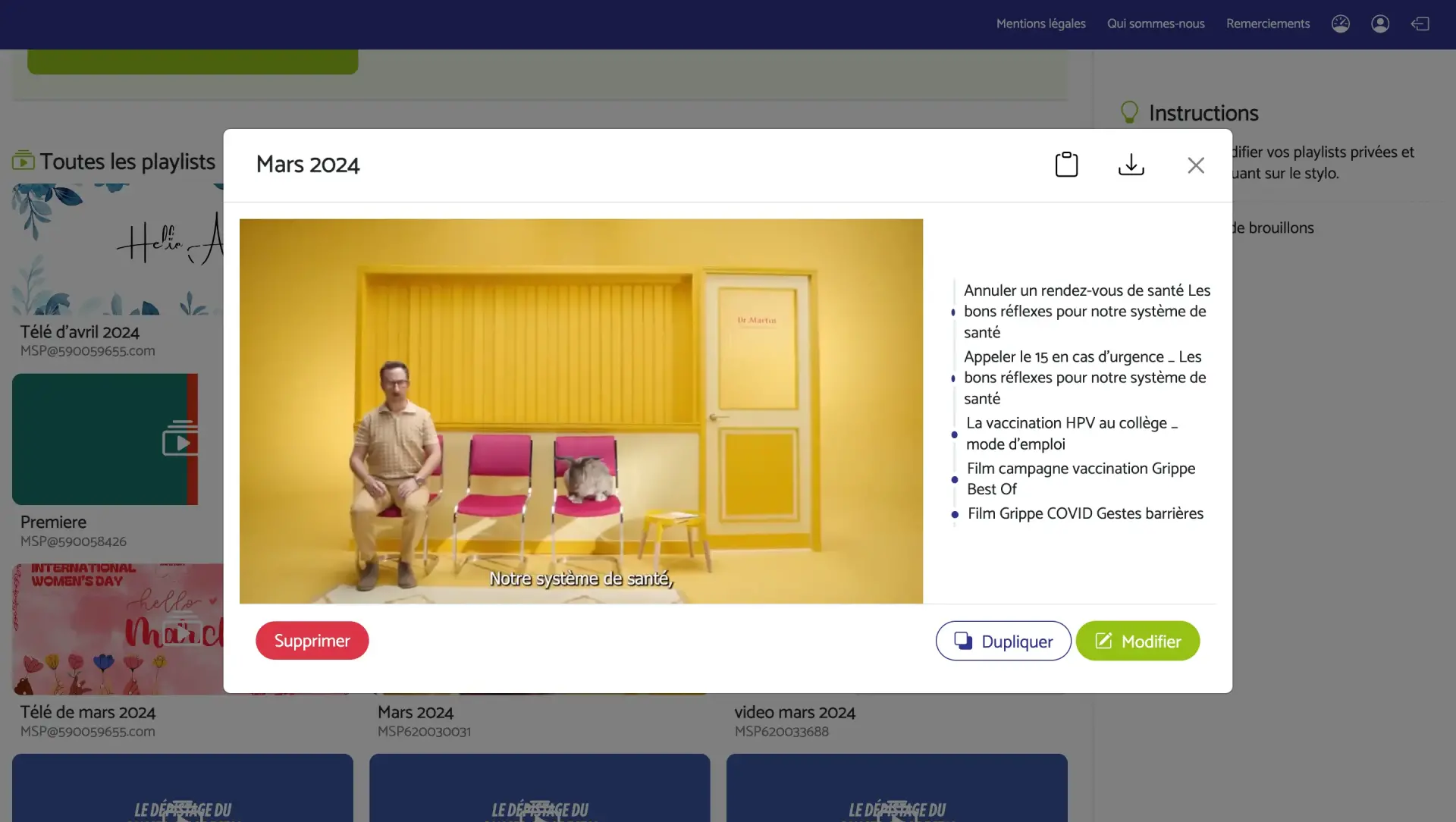Select Film Grippe COVID Gestes barrières item
1456x822 pixels.
point(1084,513)
